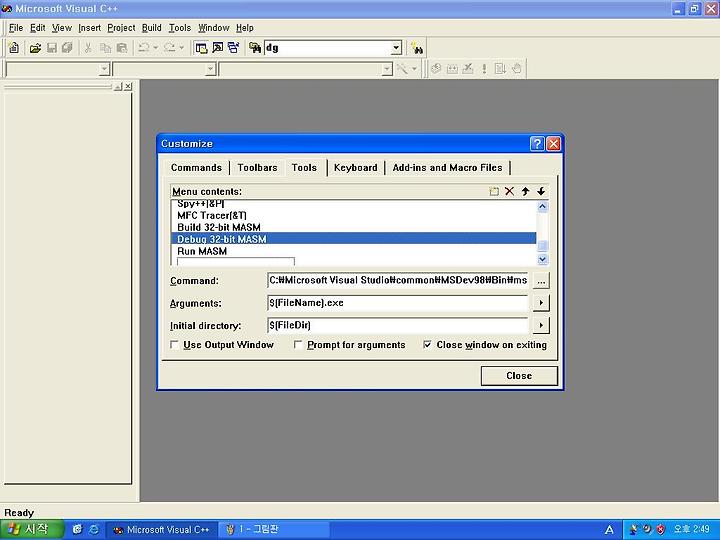Click the Search binoculars icon after find box
The height and width of the screenshot is (540, 720).
click(x=417, y=48)
